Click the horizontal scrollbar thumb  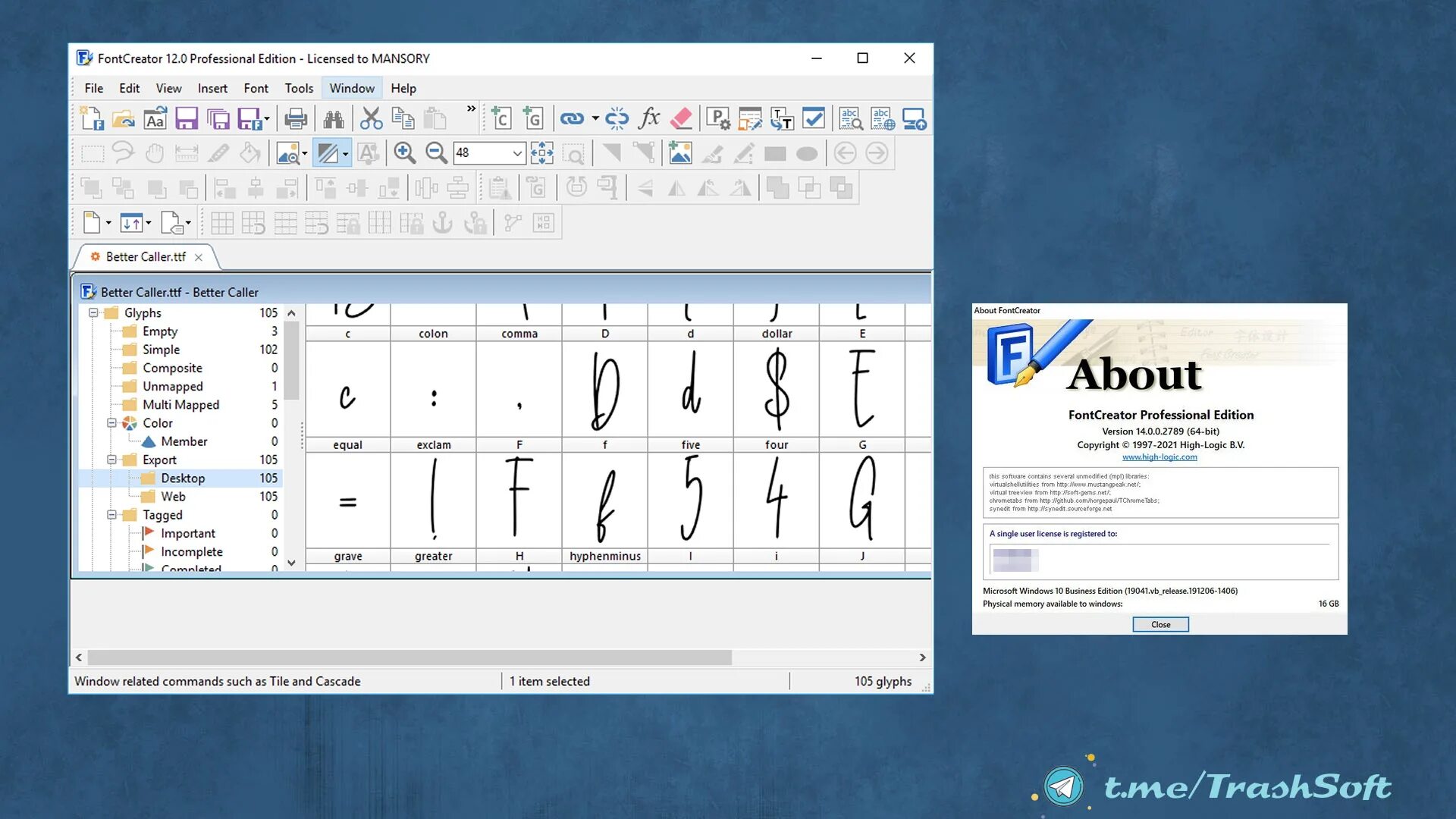[x=409, y=657]
